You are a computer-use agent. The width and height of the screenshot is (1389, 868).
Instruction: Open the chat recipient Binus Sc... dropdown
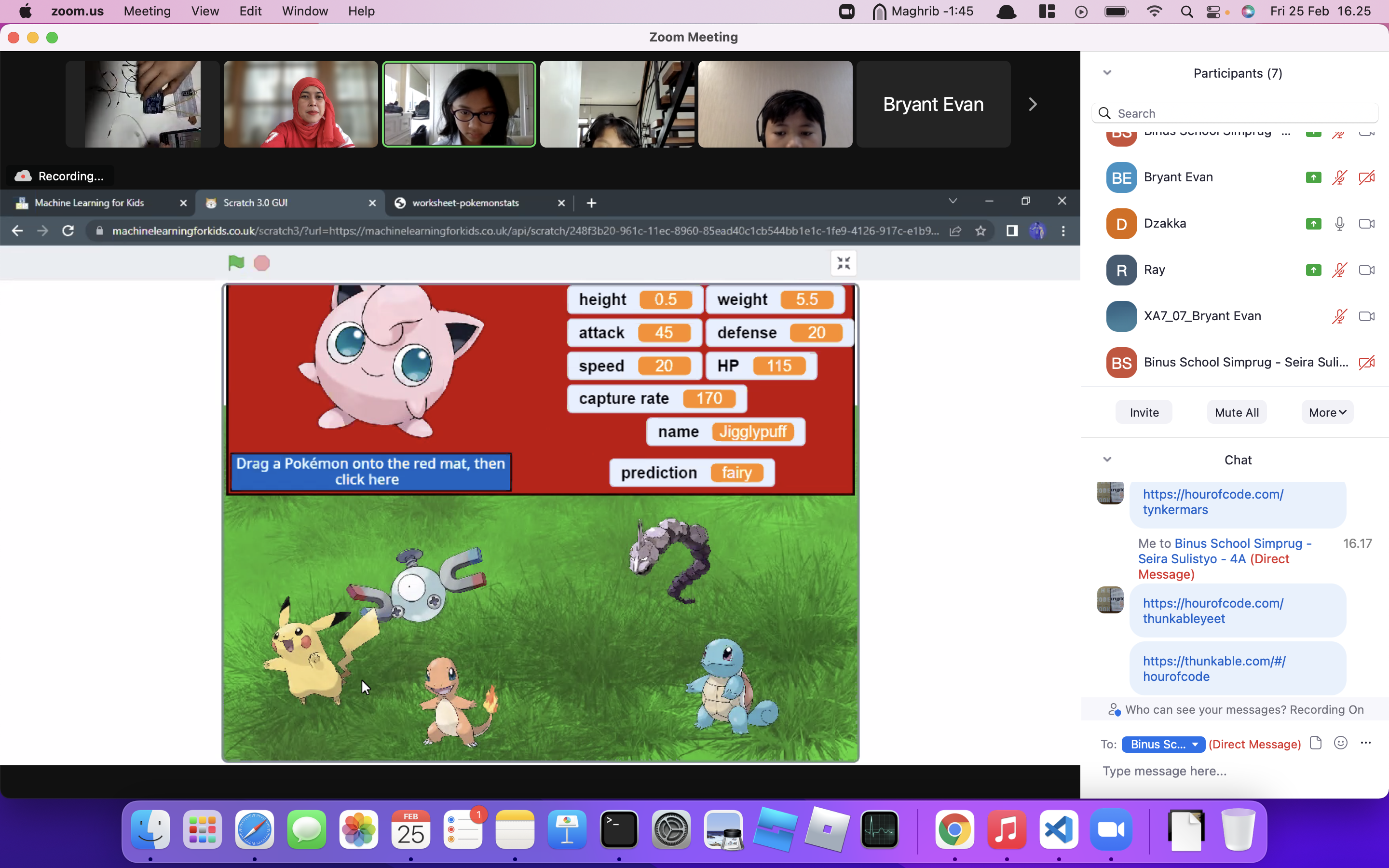click(x=1163, y=744)
